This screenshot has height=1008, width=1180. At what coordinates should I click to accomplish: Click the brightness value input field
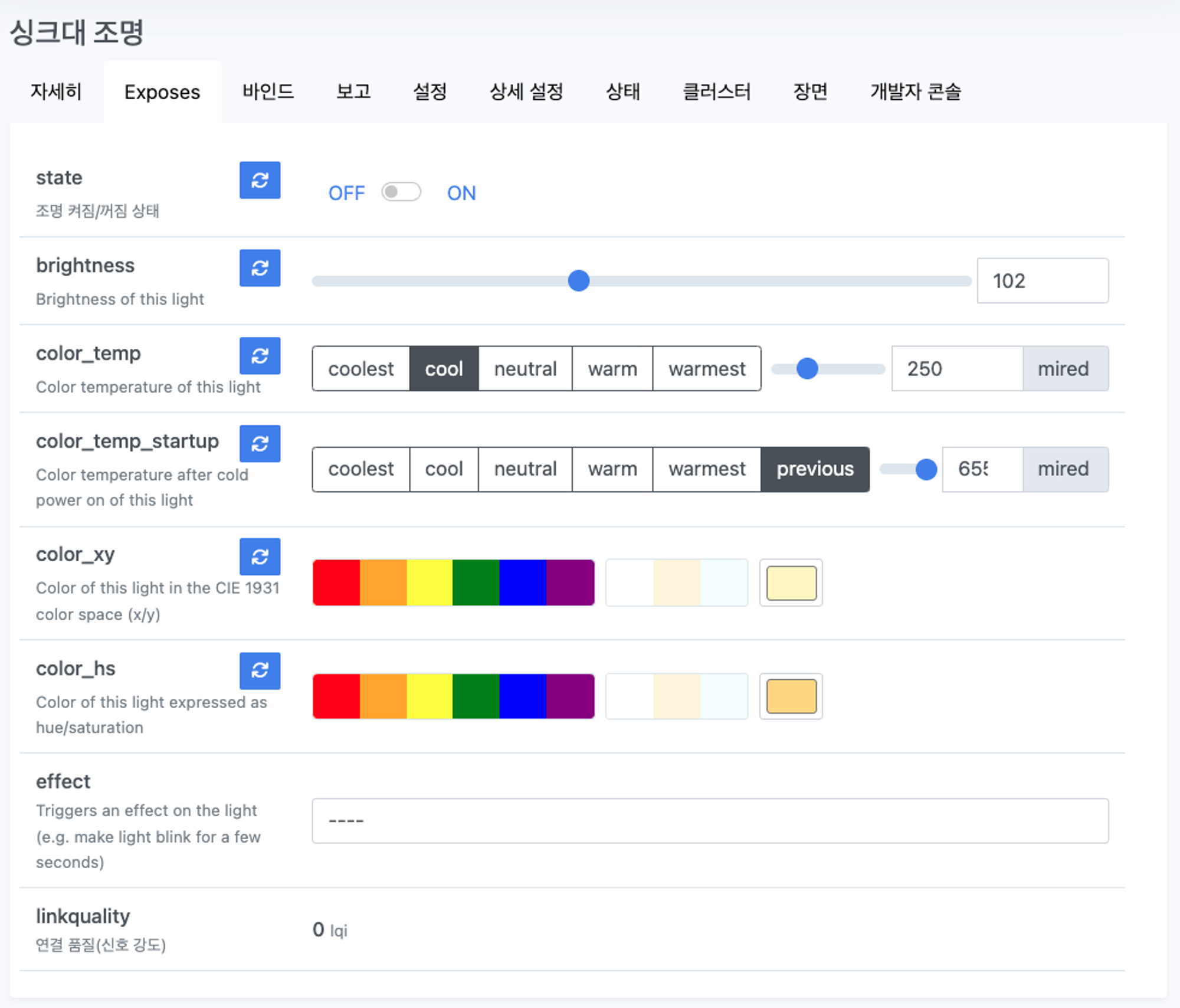[x=1042, y=281]
